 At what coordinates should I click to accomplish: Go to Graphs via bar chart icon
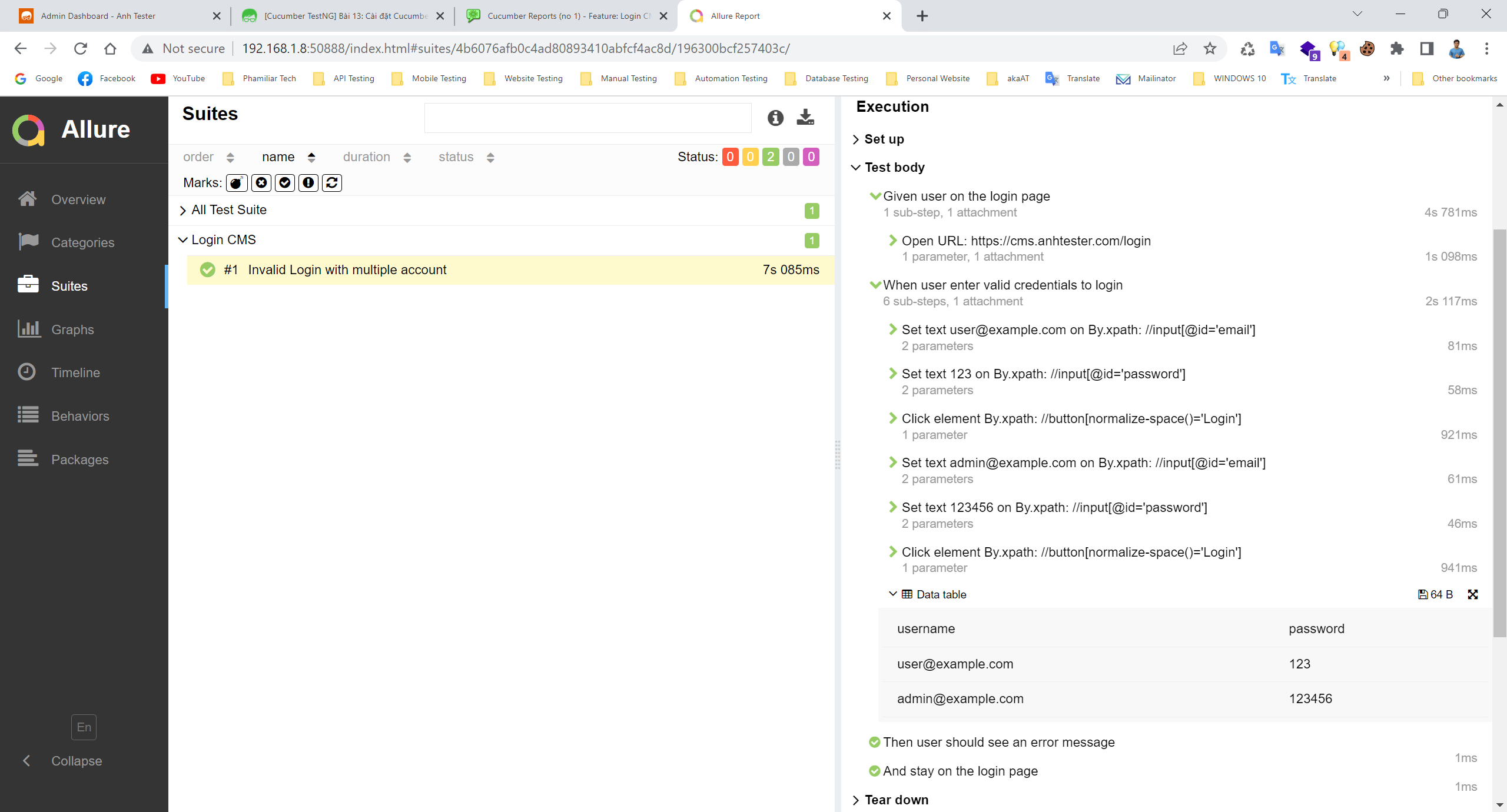[29, 329]
